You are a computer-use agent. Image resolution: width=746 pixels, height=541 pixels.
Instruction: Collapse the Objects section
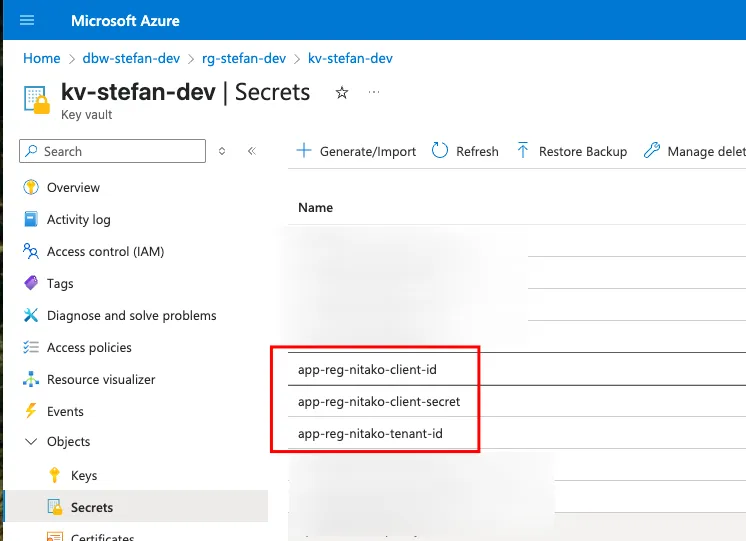(x=30, y=441)
